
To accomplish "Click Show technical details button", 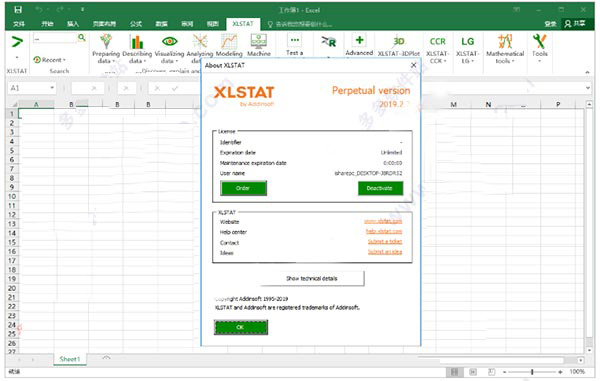I will (311, 278).
